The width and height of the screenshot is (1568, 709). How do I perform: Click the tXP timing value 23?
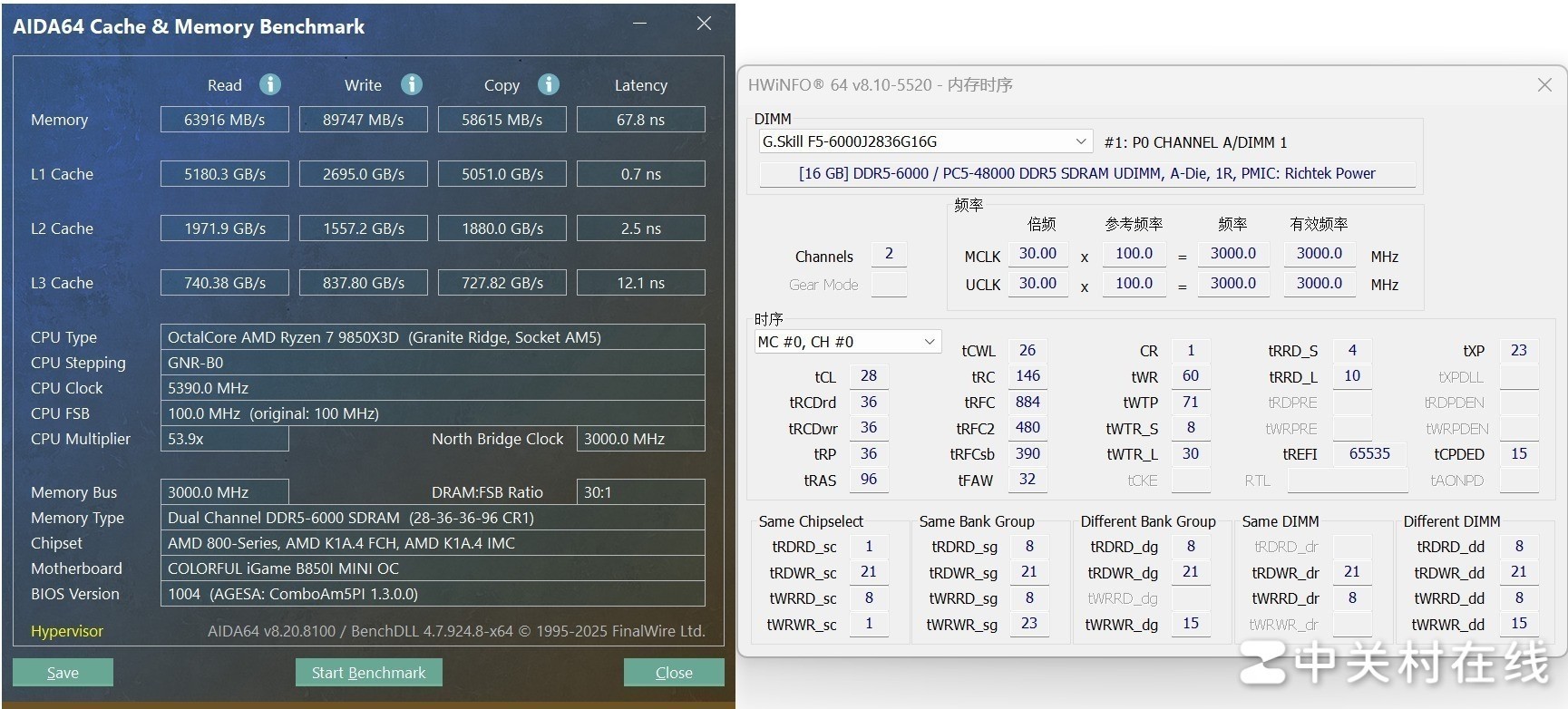pyautogui.click(x=1519, y=350)
